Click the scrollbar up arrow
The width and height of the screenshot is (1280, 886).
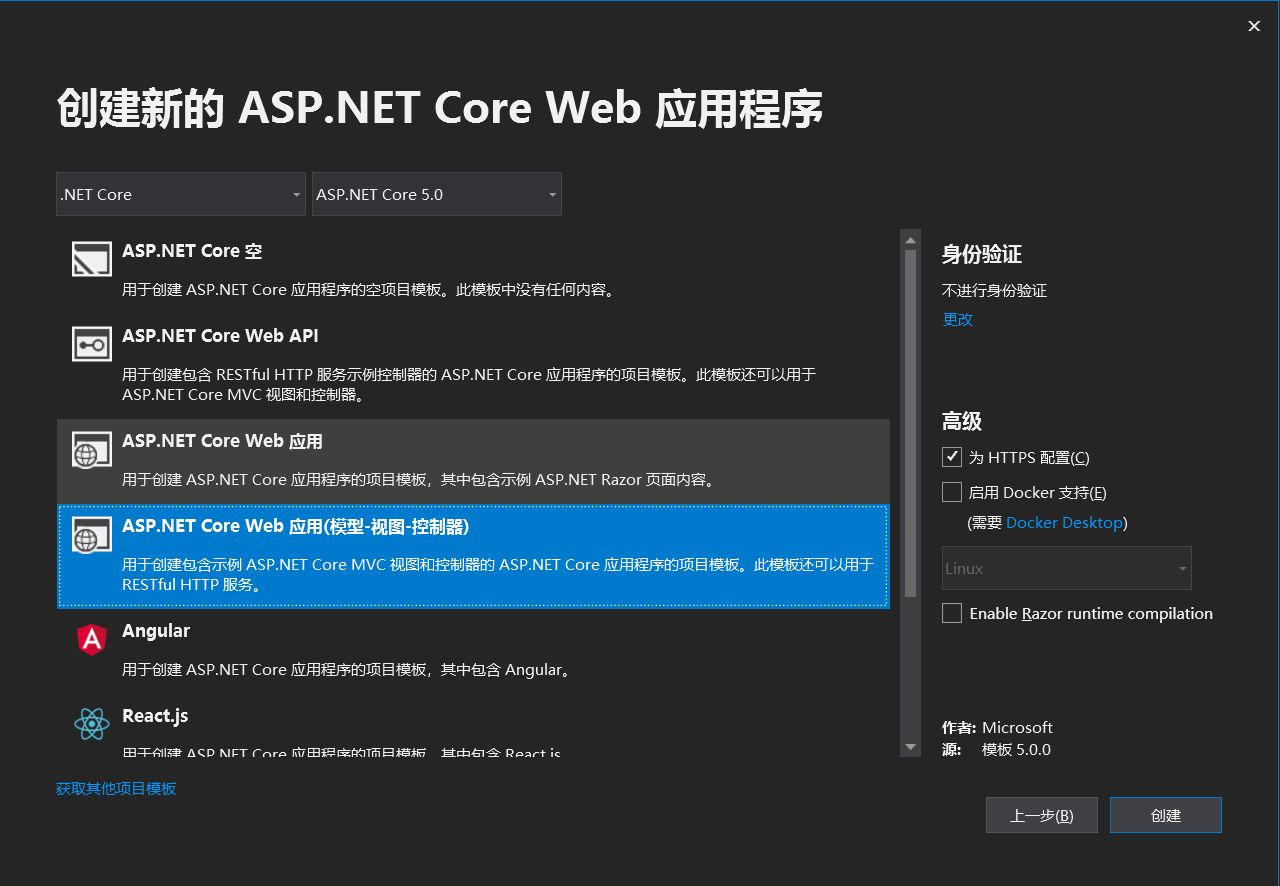910,240
